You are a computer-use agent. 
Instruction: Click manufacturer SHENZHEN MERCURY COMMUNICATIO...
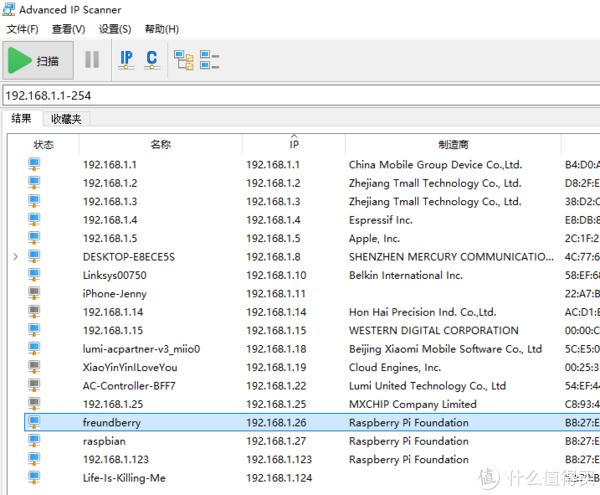coord(451,257)
